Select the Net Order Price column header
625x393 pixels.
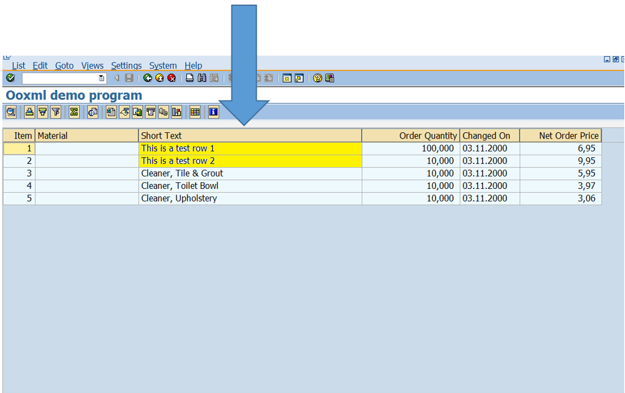[561, 136]
